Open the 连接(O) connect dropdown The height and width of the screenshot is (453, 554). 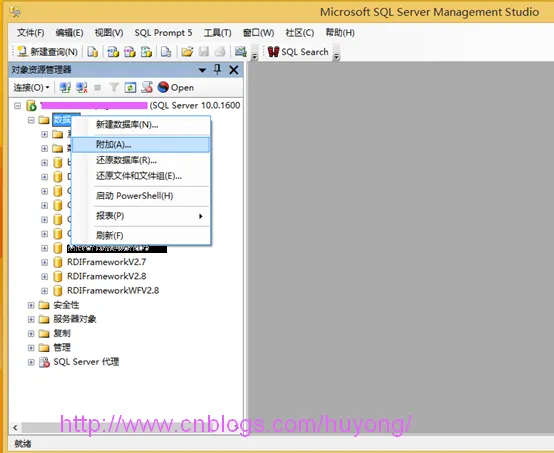31,87
